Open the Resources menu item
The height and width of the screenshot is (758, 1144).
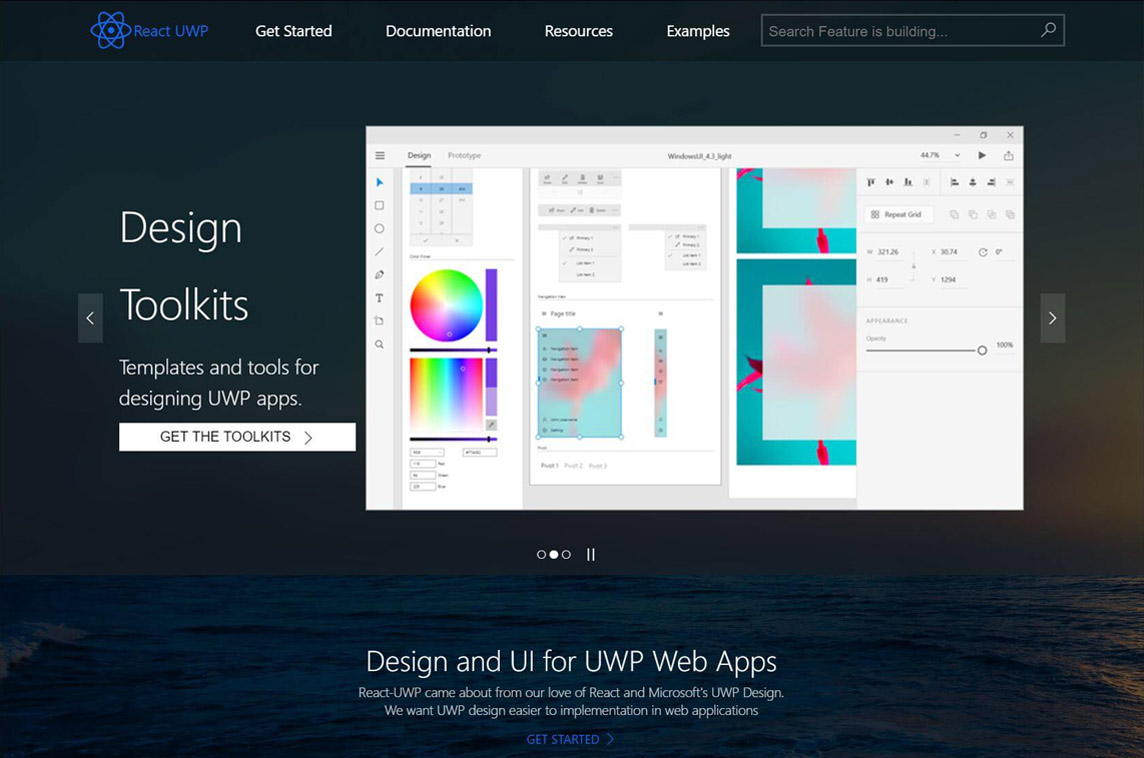pyautogui.click(x=579, y=31)
